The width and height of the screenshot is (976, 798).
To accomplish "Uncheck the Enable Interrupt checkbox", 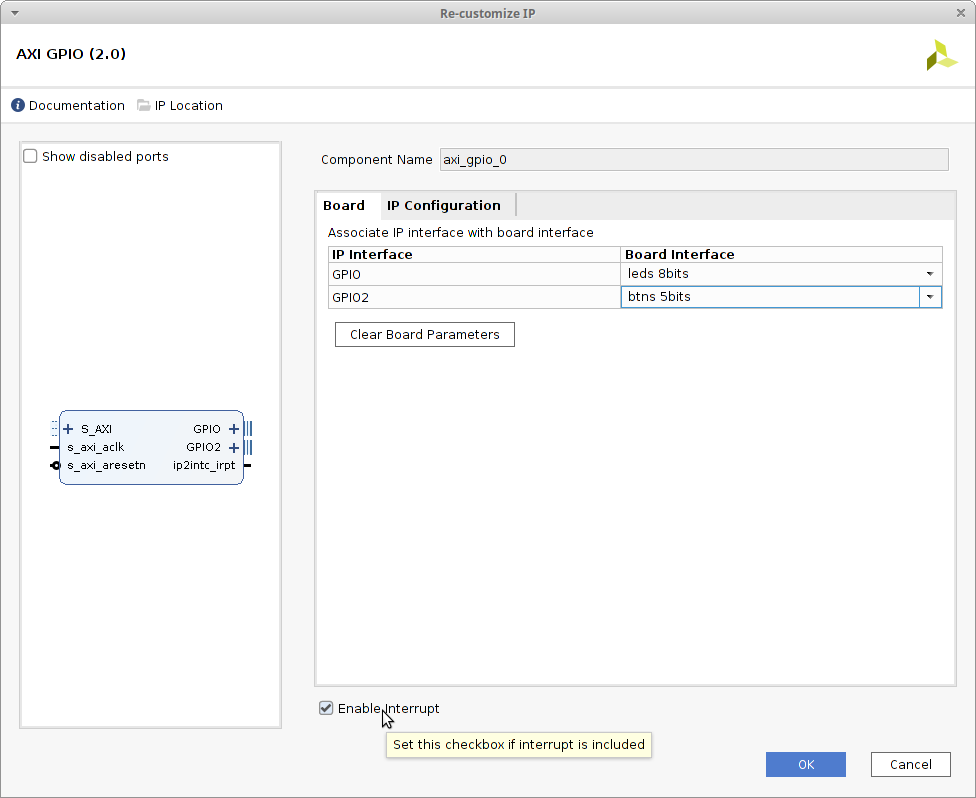I will (x=326, y=708).
